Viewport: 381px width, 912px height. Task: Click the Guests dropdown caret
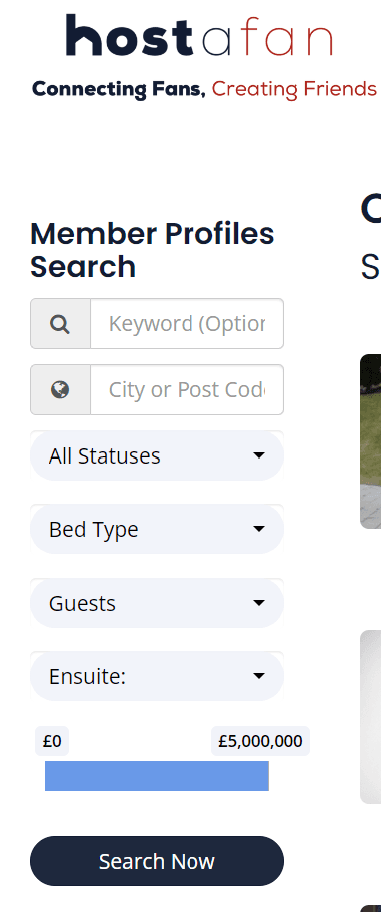pos(259,603)
